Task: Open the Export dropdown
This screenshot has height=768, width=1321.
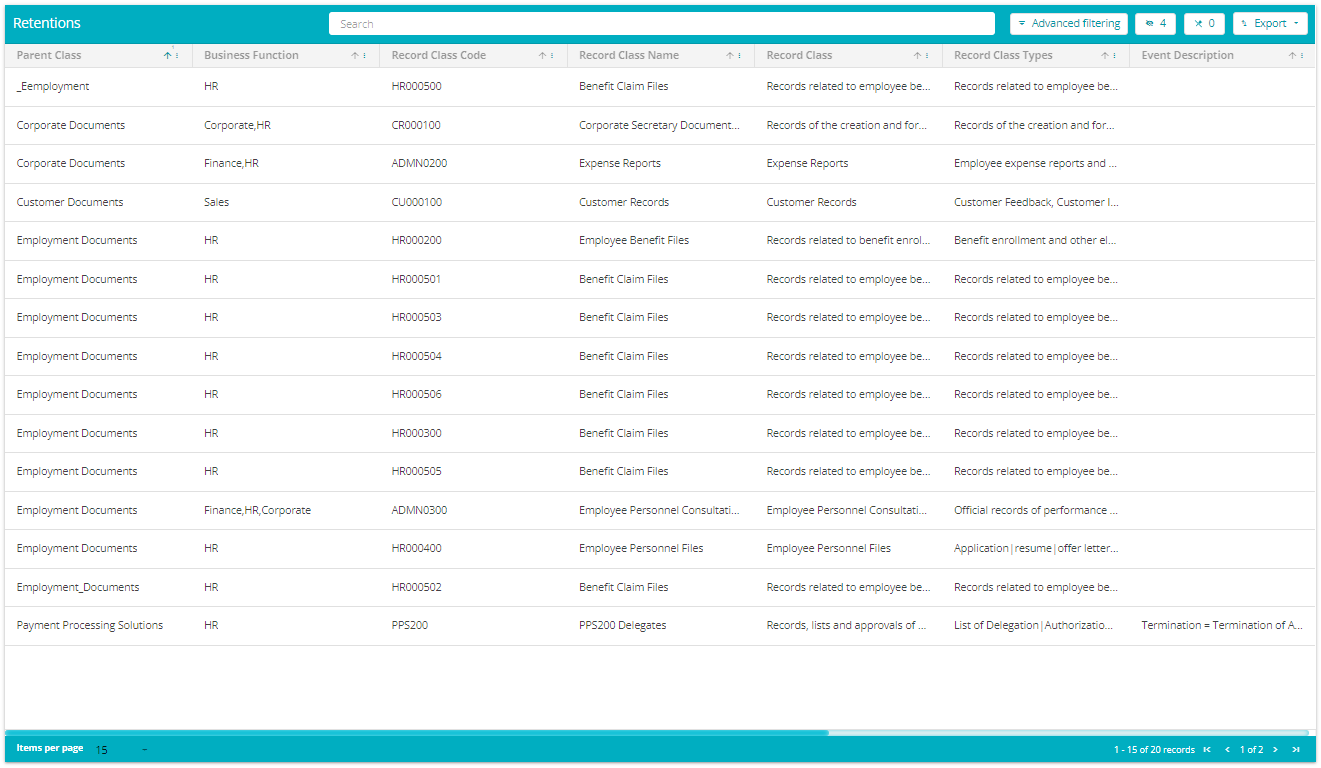Action: [1270, 24]
